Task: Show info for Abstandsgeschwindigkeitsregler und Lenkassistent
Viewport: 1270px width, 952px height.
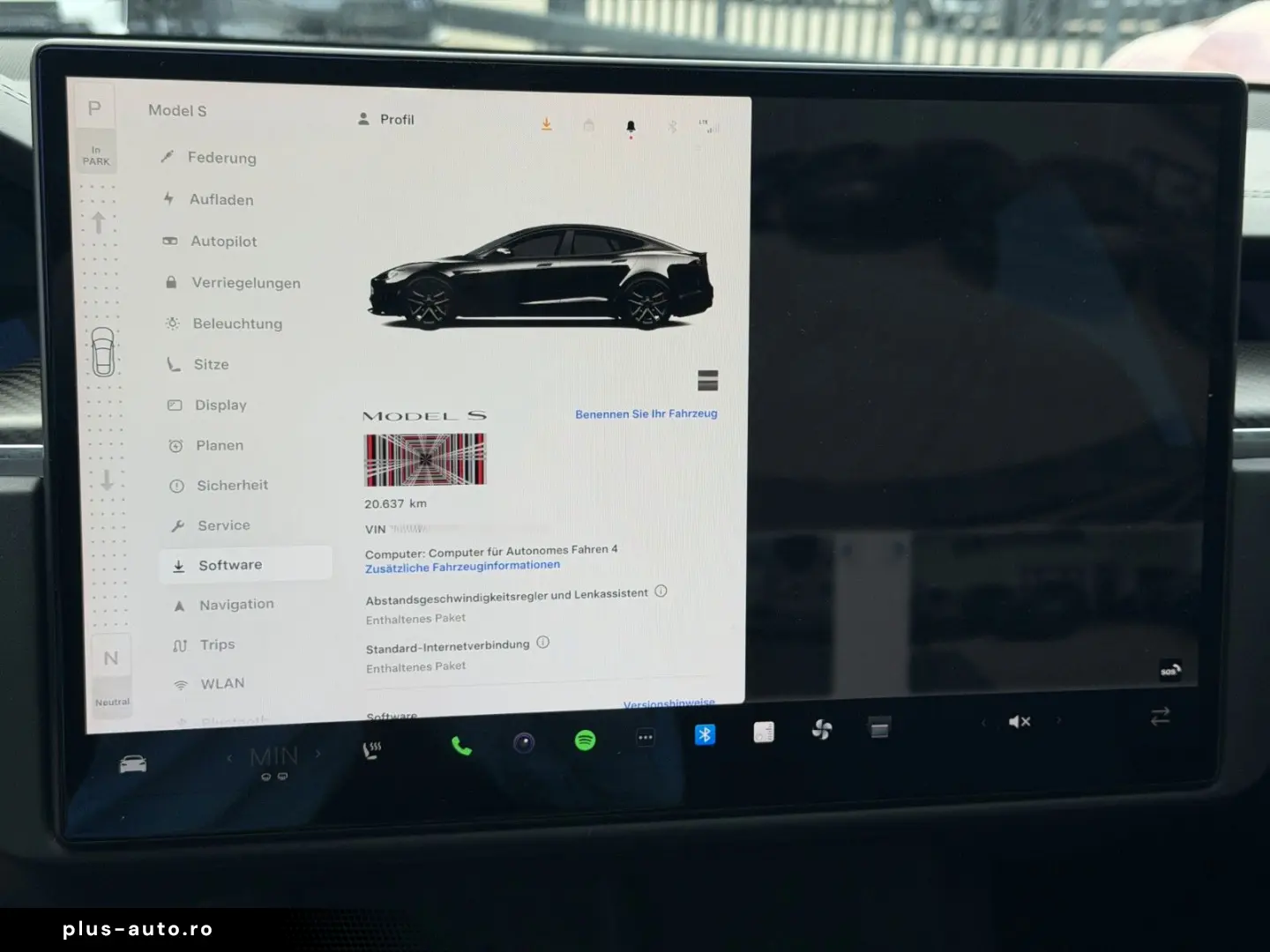Action: (661, 591)
